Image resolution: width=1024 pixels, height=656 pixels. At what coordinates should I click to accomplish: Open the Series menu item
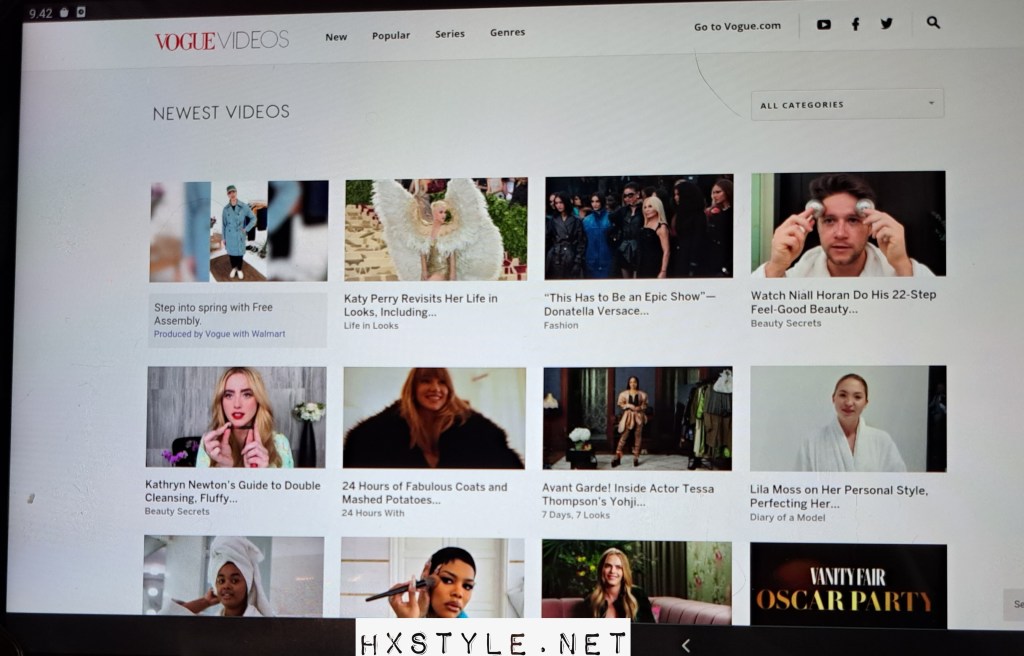[450, 34]
